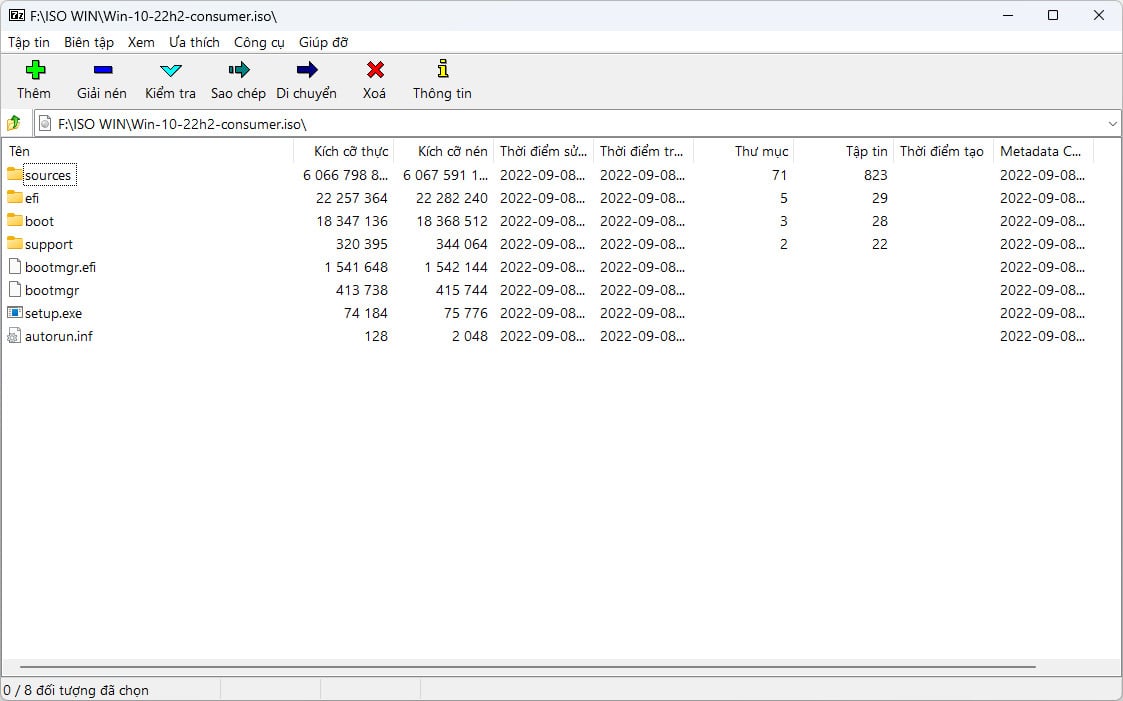The height and width of the screenshot is (701, 1123).
Task: Open the Biên tập menu
Action: 89,42
